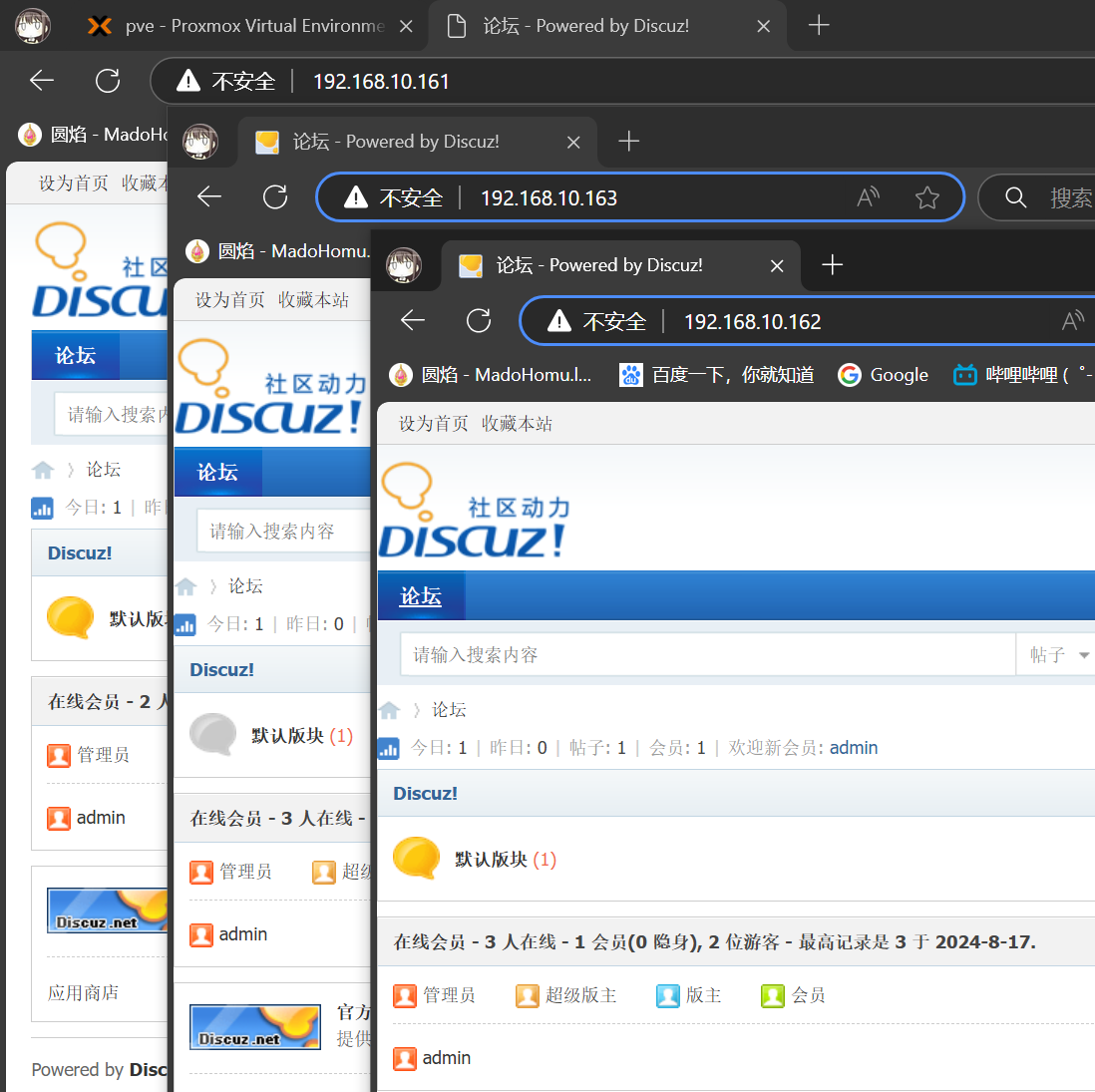This screenshot has width=1095, height=1092.
Task: Click the not-secure warning icon for 192.168.10.163
Action: click(356, 197)
